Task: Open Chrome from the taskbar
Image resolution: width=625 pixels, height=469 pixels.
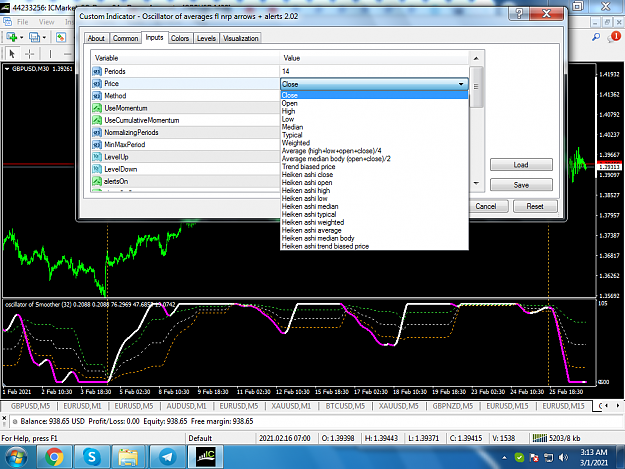Action: click(x=54, y=457)
